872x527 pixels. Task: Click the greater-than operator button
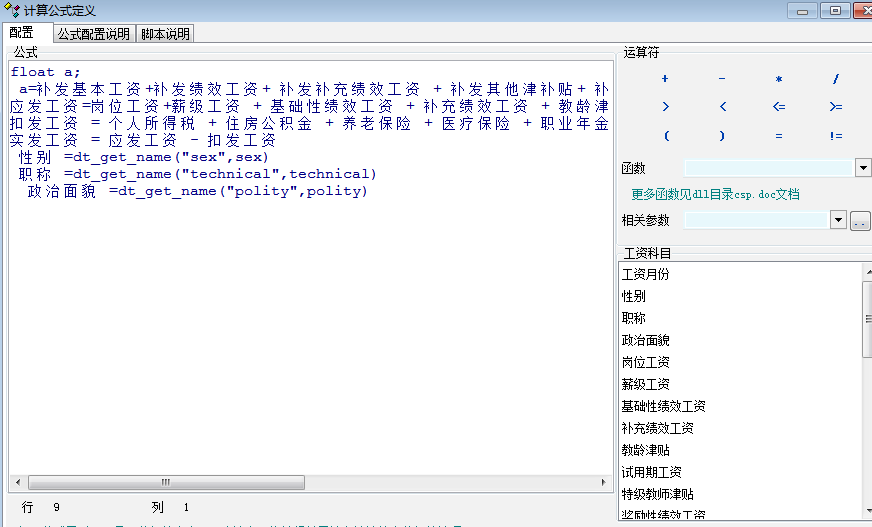pyautogui.click(x=665, y=107)
